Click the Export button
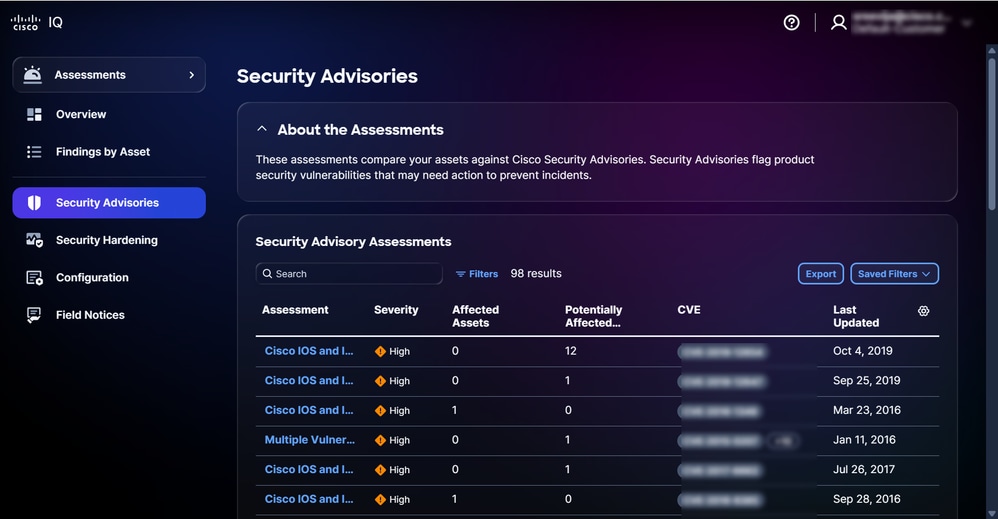The height and width of the screenshot is (519, 998). (820, 274)
